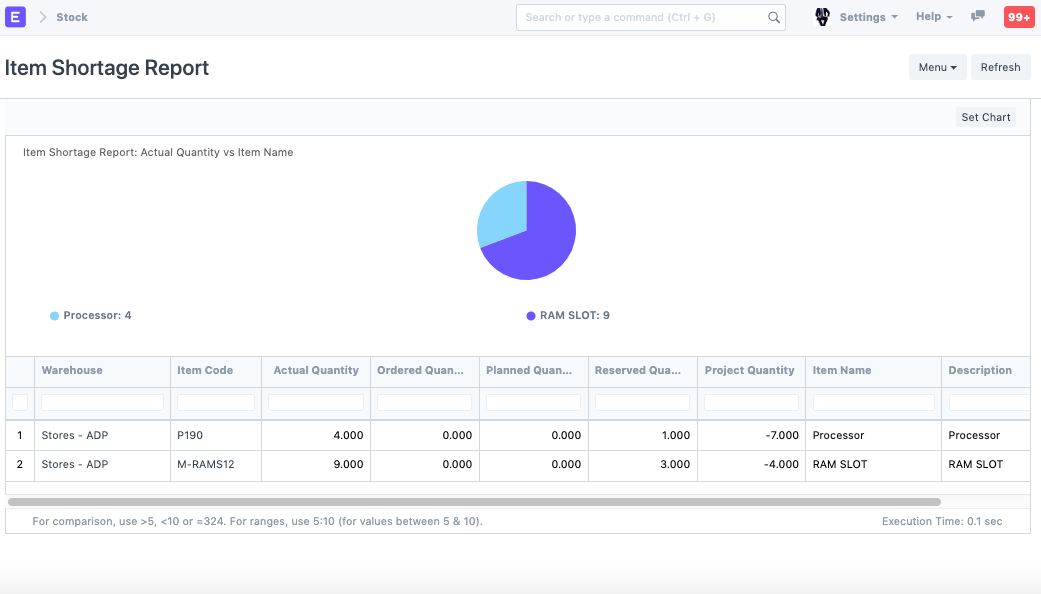Sort by Warehouse column header
Screen dimensions: 1041x594
[x=72, y=370]
